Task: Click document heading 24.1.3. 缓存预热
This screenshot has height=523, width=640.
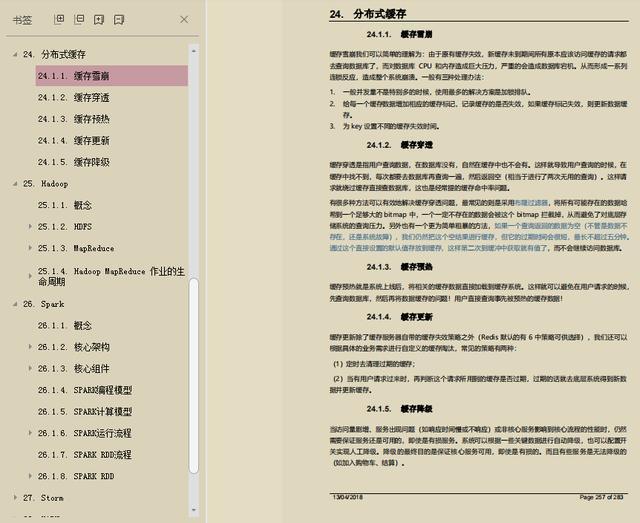Action: [x=399, y=267]
